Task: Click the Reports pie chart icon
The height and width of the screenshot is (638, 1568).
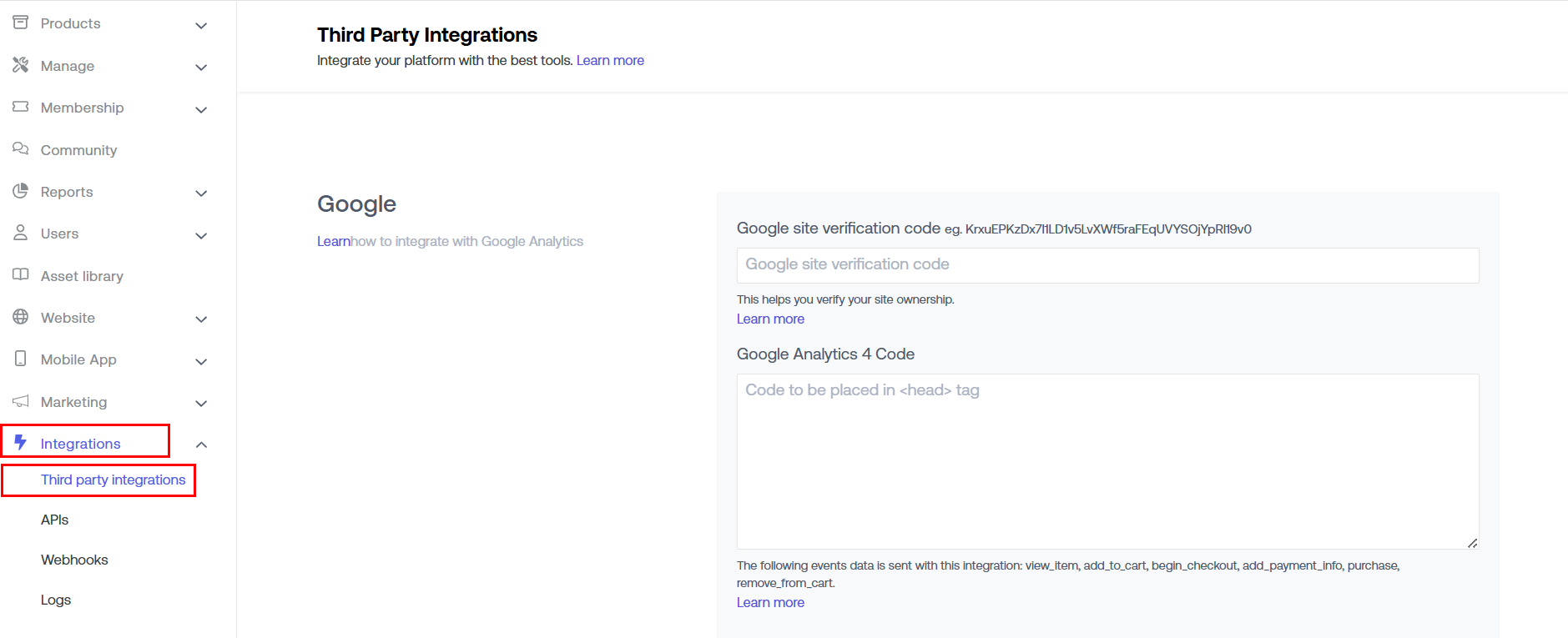Action: tap(21, 191)
